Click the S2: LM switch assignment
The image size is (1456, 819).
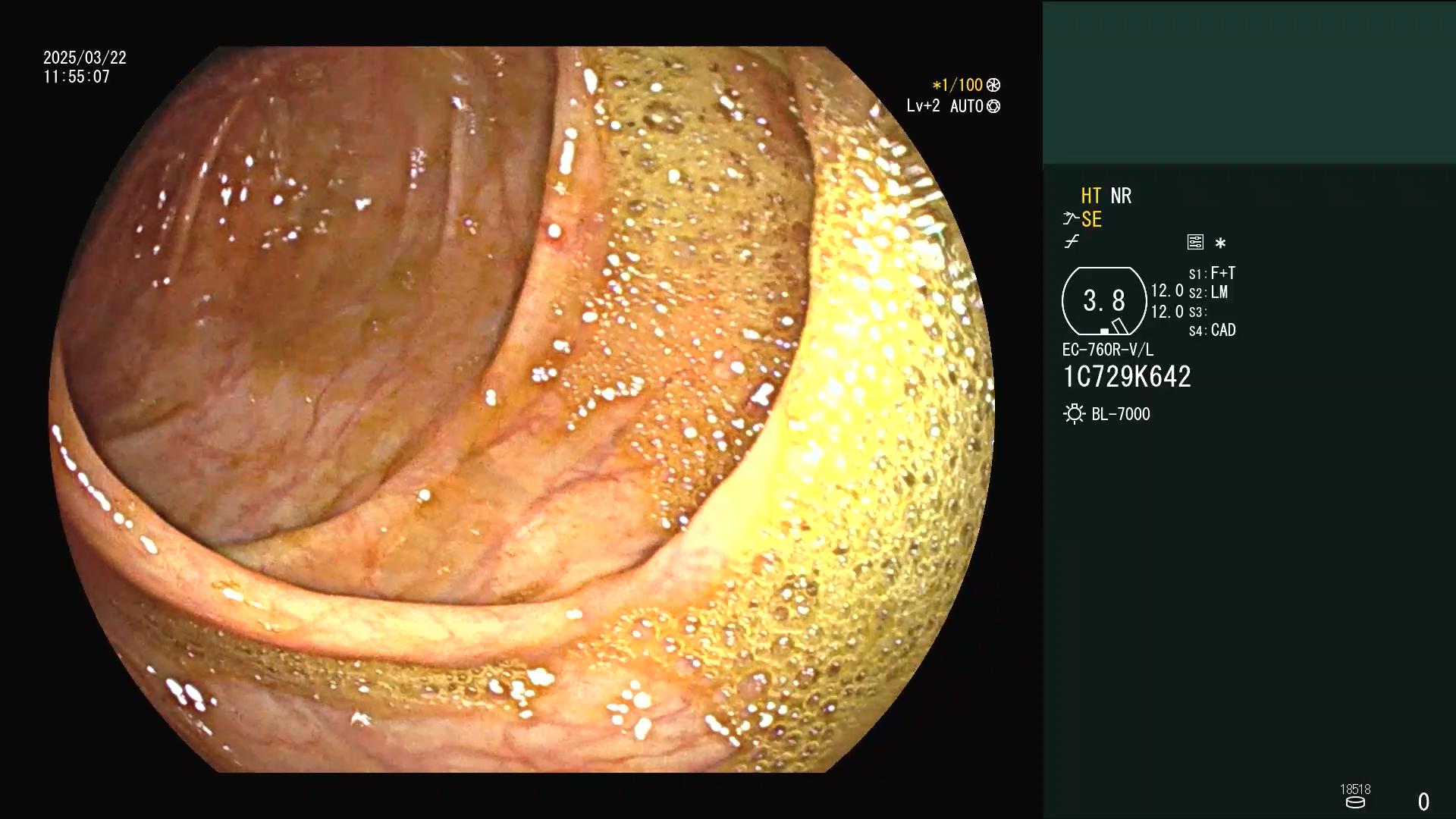1209,292
